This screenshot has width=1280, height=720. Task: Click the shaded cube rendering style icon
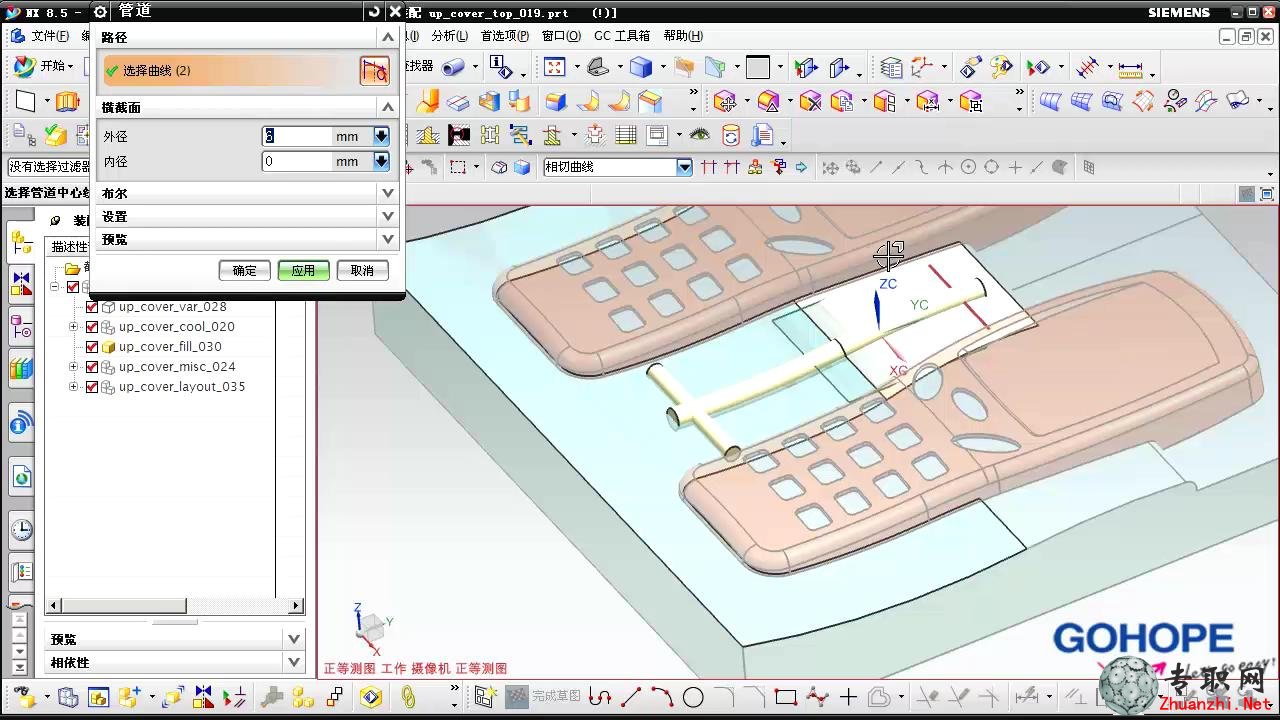pyautogui.click(x=641, y=67)
